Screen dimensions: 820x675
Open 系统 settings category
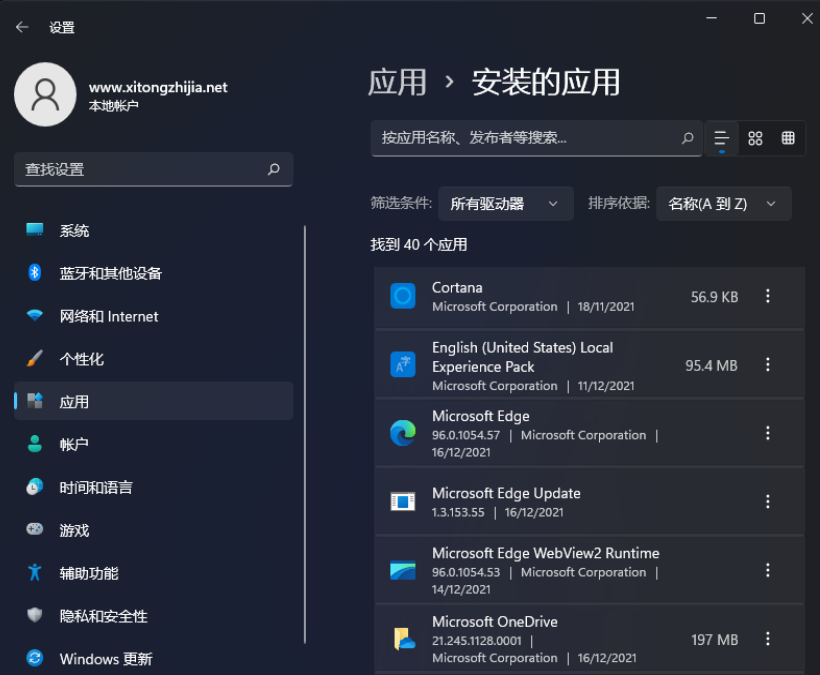(153, 231)
